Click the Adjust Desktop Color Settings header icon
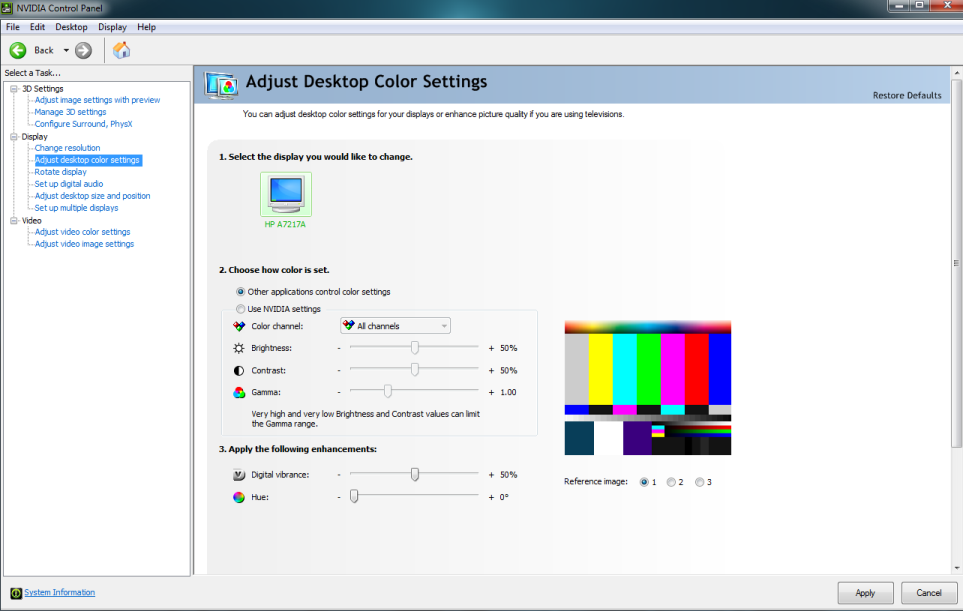 [x=221, y=85]
